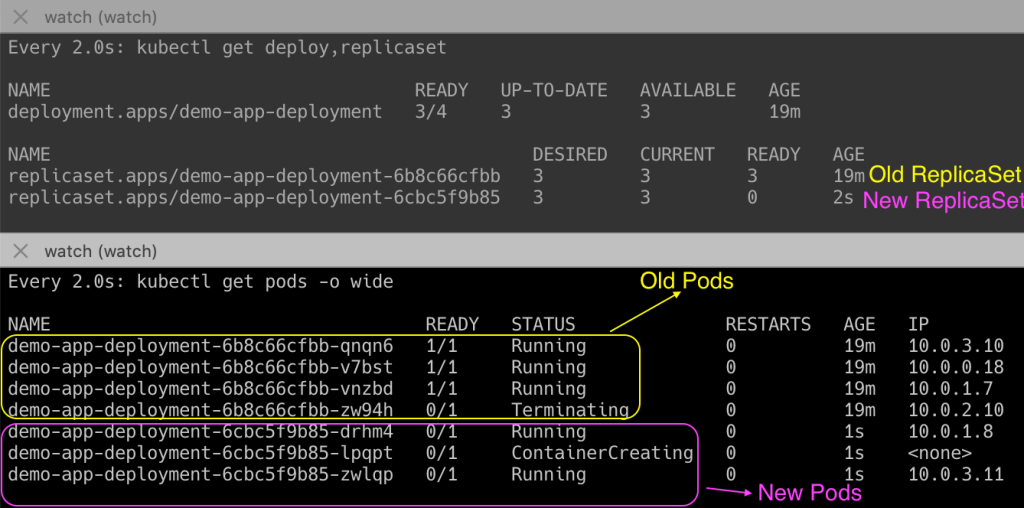Click the IP address 10.0.3.11

click(x=955, y=474)
